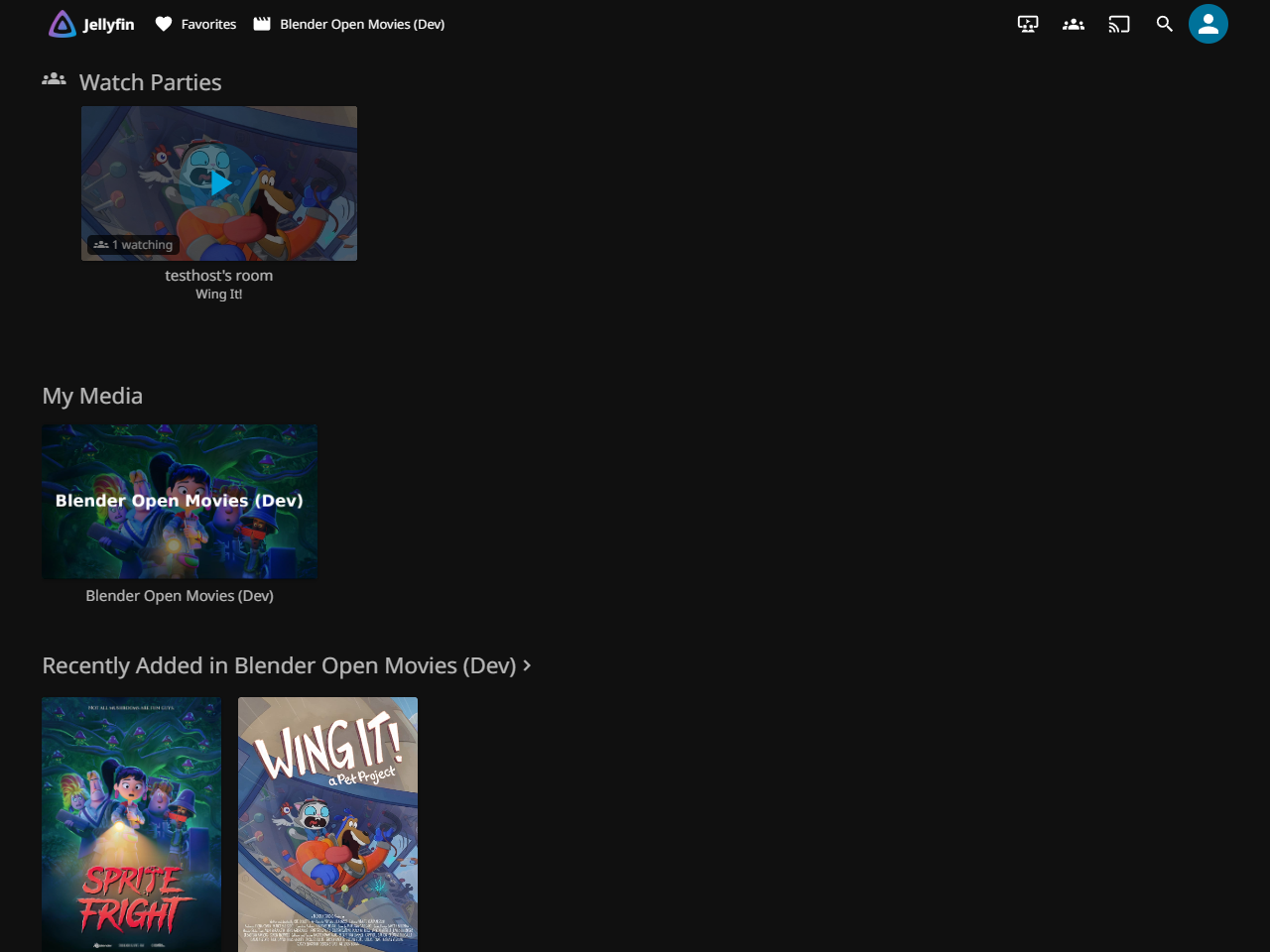This screenshot has height=952, width=1270.
Task: Click the Watch Parties heading
Action: pyautogui.click(x=150, y=82)
